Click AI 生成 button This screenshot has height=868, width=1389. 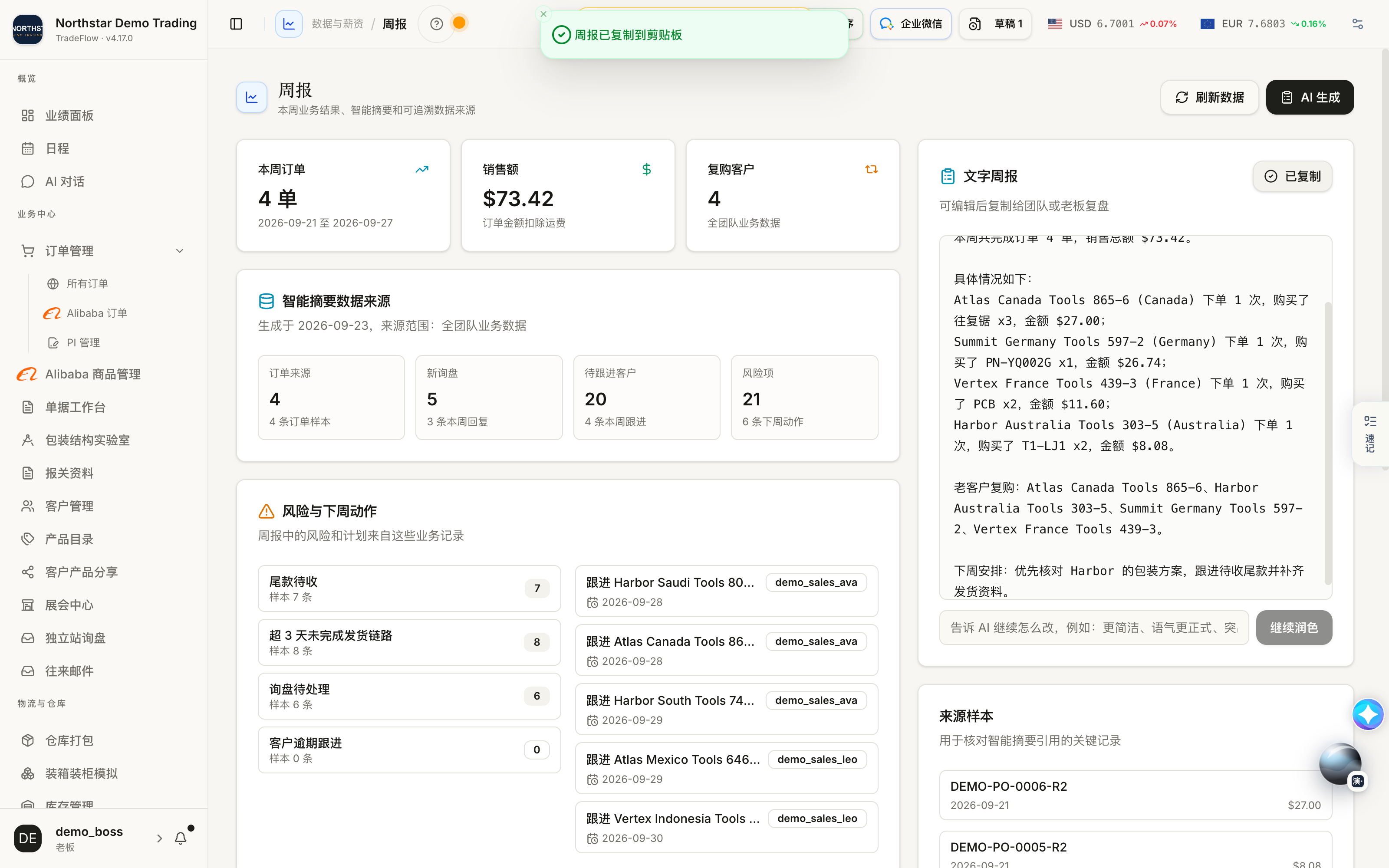pos(1310,97)
